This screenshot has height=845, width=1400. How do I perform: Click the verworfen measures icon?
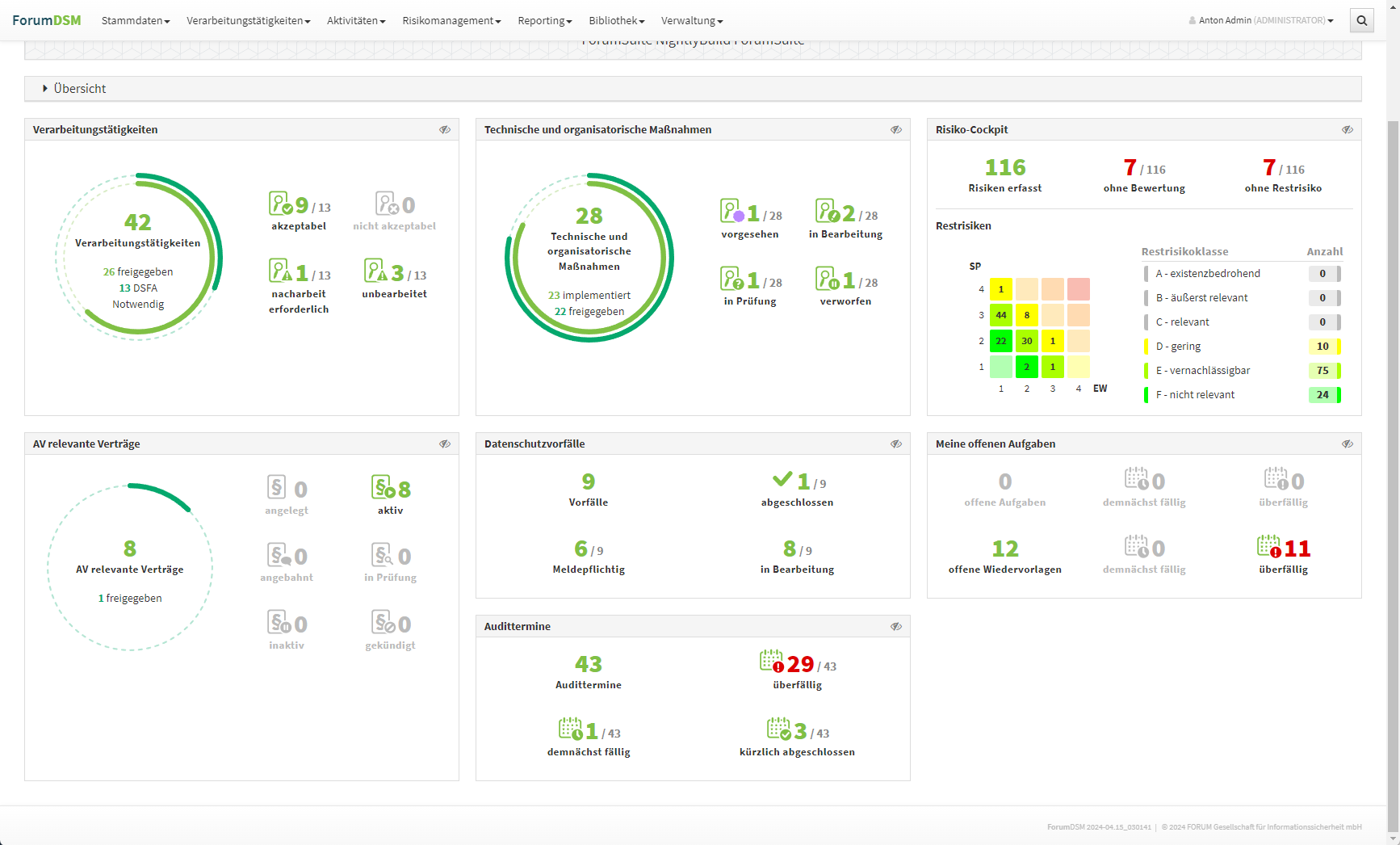tap(827, 279)
